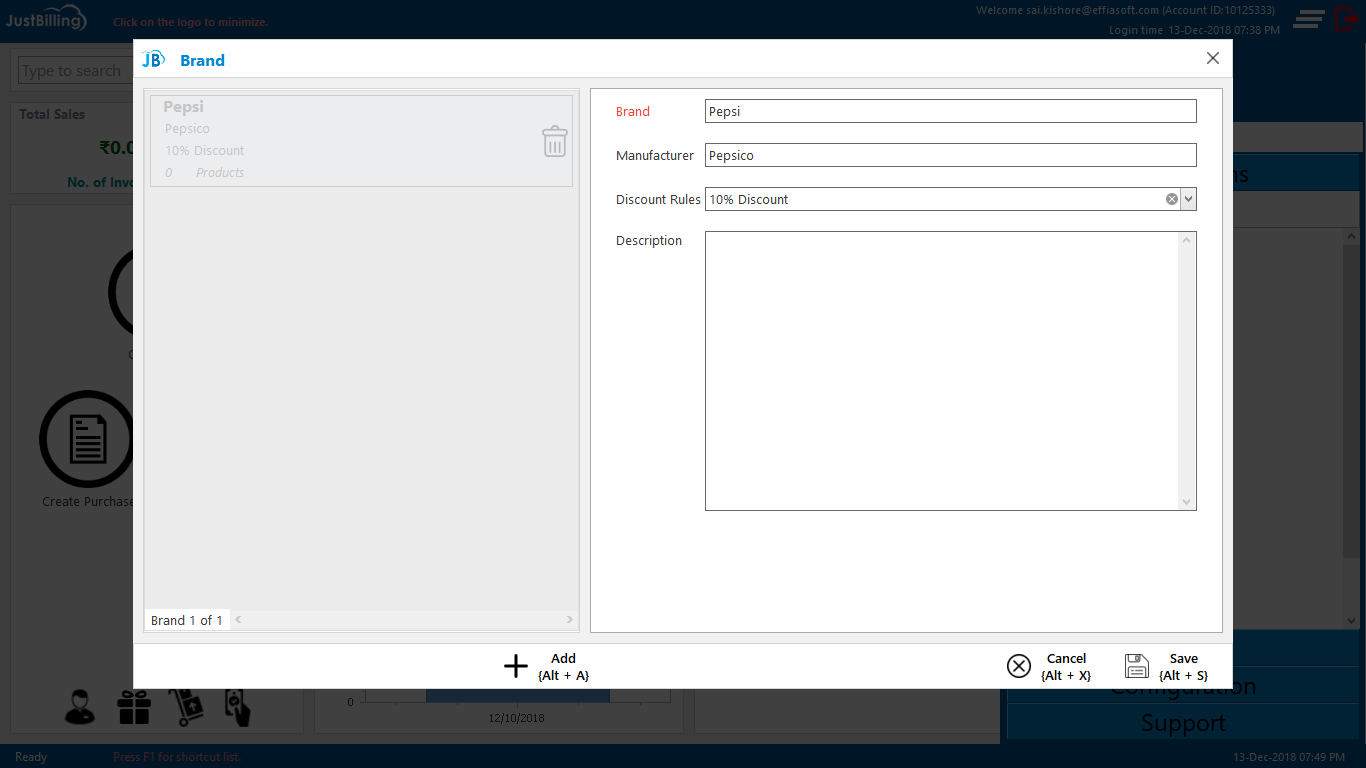Select the Pepsi brand card
Screen dimensions: 1366x768
click(x=361, y=141)
